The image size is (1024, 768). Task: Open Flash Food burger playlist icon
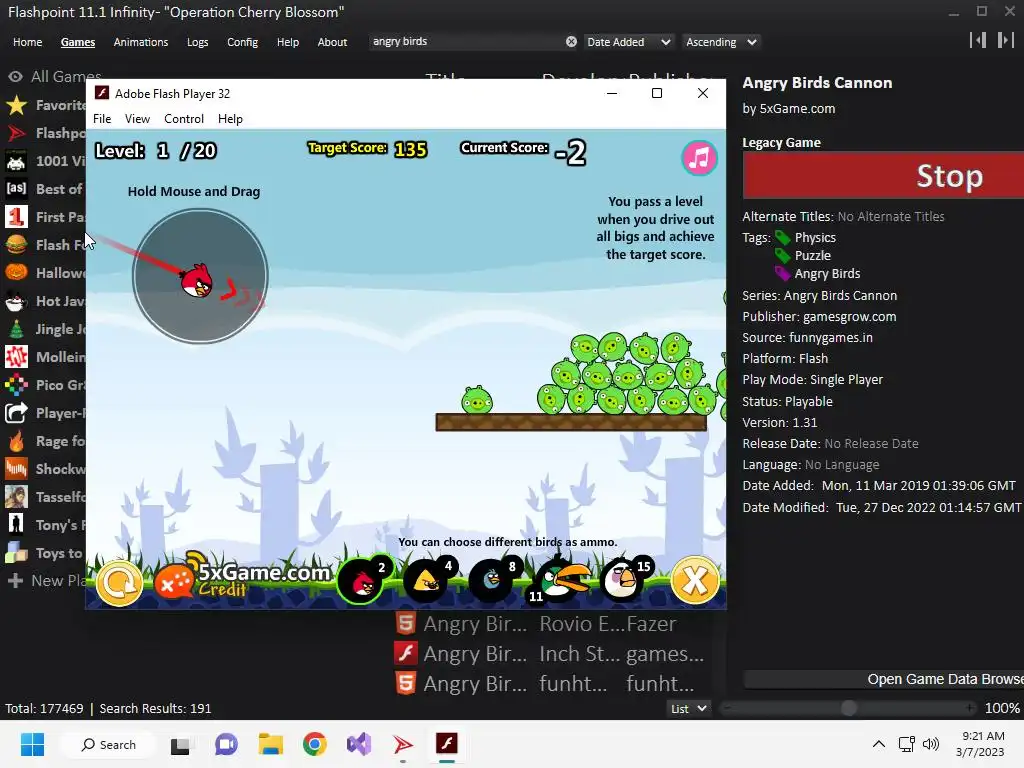click(16, 245)
